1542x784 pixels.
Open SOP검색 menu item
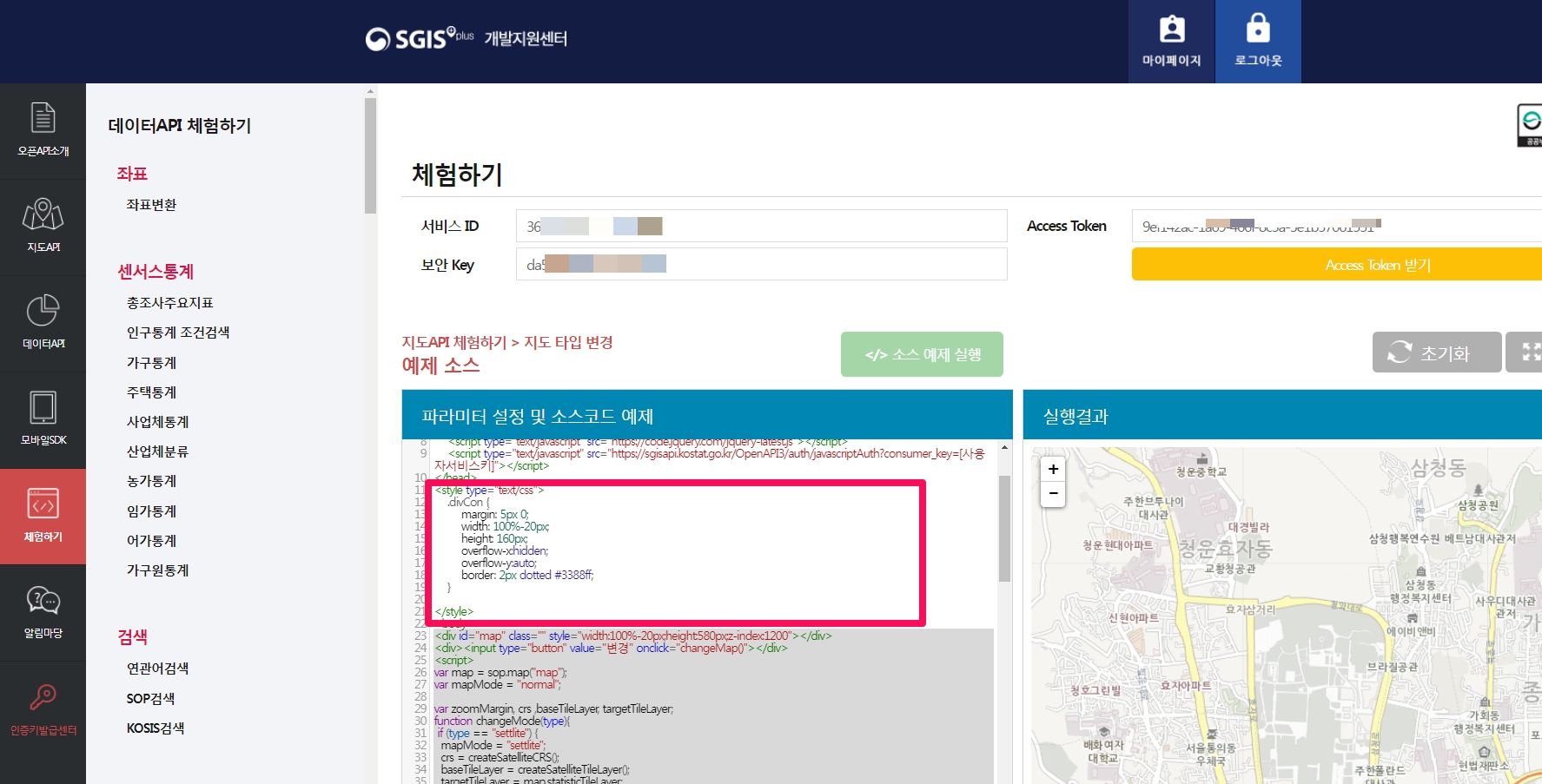click(x=150, y=699)
